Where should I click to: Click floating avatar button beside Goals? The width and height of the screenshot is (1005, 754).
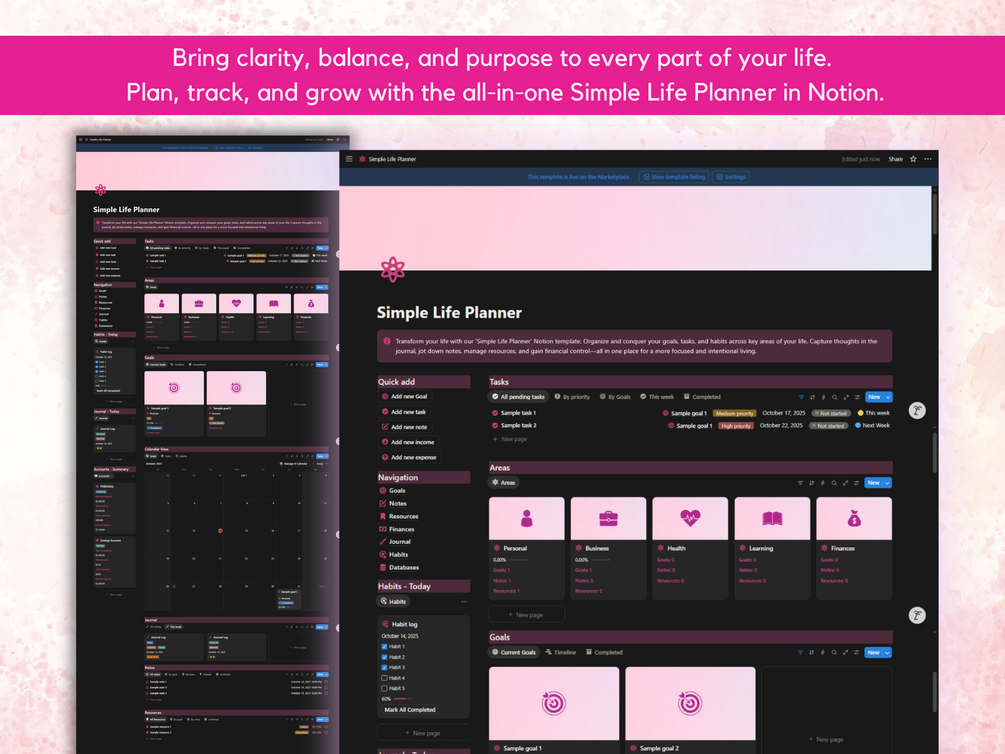pyautogui.click(x=917, y=616)
